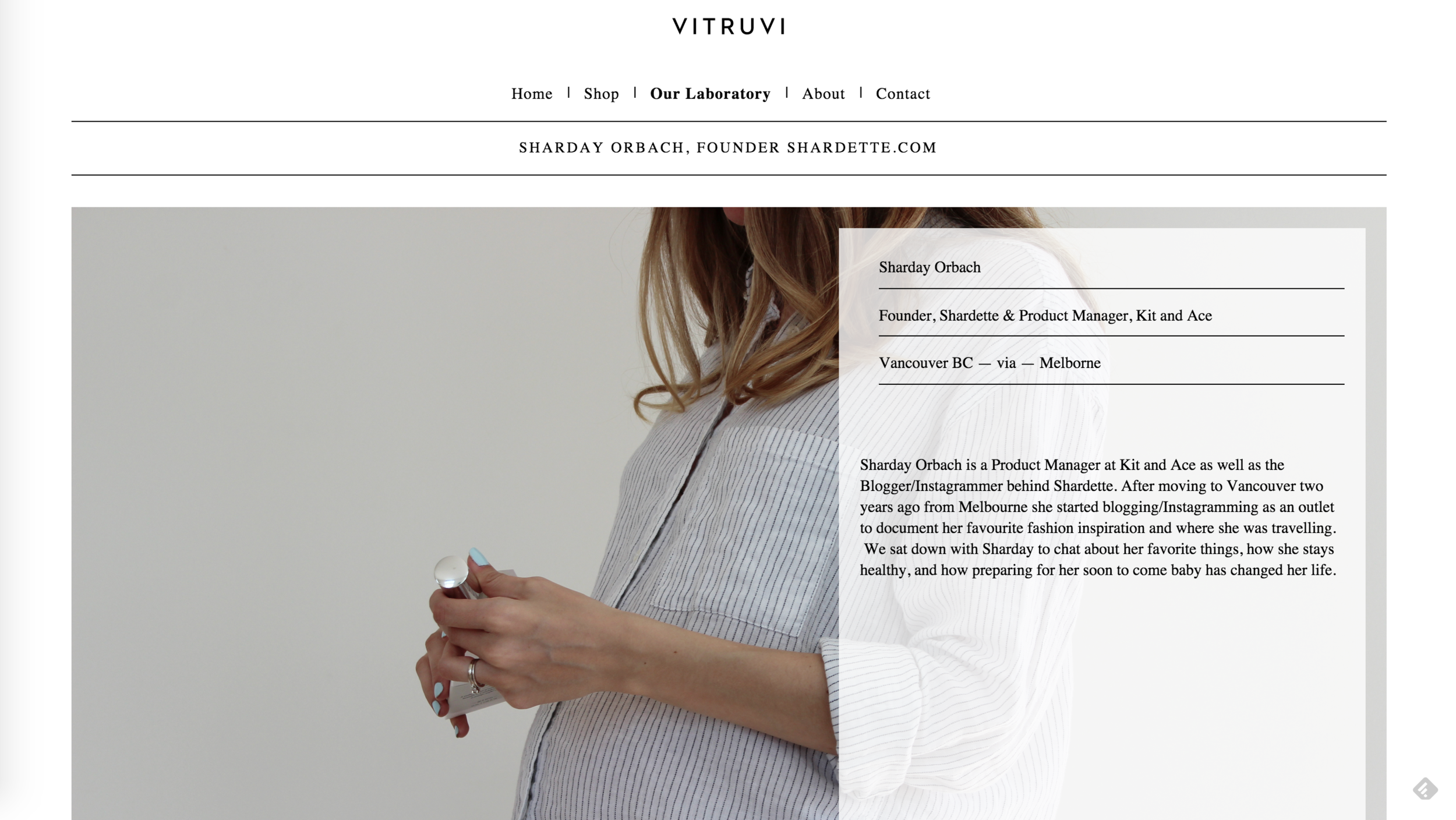Image resolution: width=1456 pixels, height=820 pixels.
Task: Click the word Melbourne in the bio
Action: coord(993,507)
